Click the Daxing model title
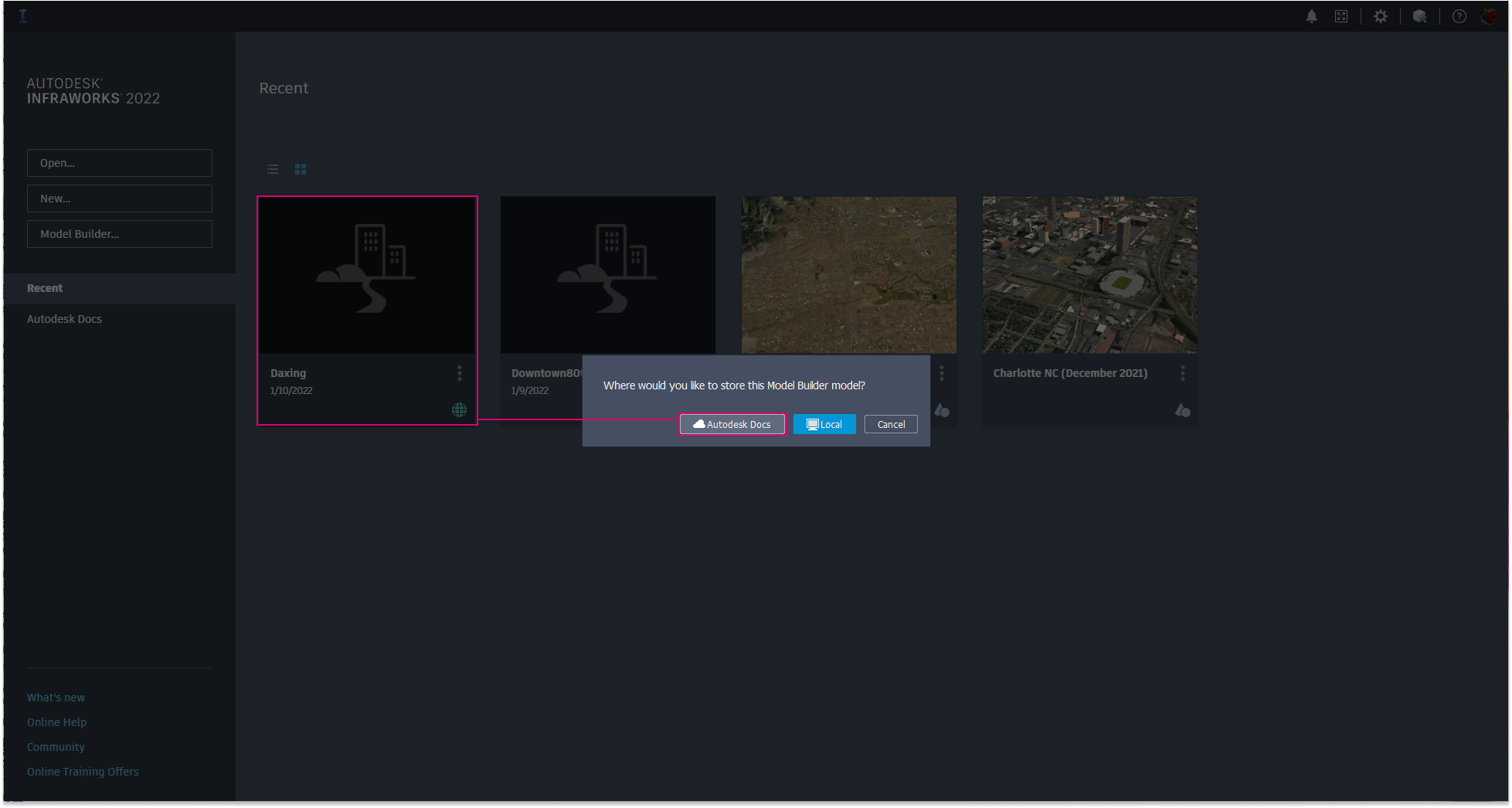Viewport: 1512px width, 808px height. pyautogui.click(x=288, y=373)
